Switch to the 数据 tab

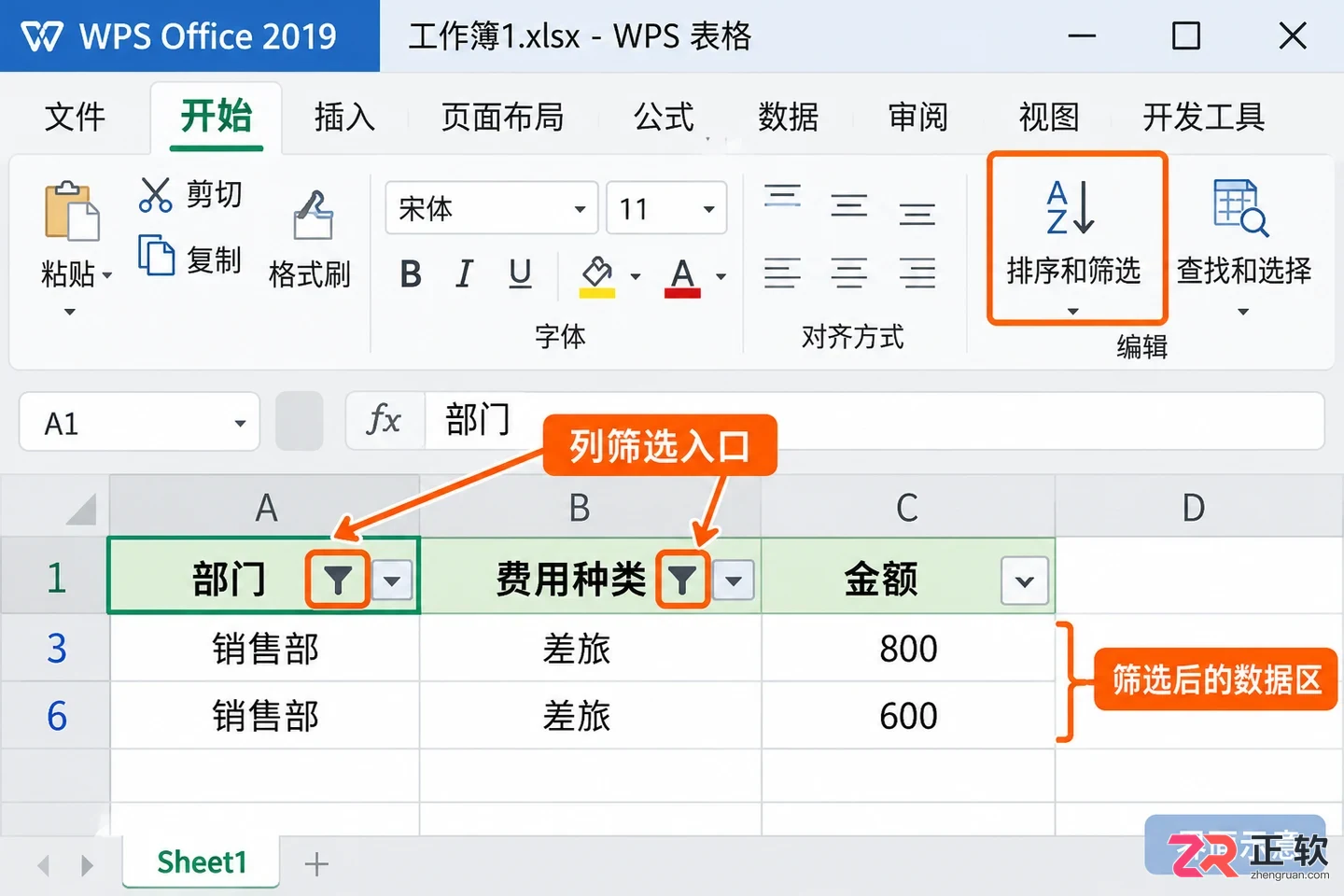(788, 118)
